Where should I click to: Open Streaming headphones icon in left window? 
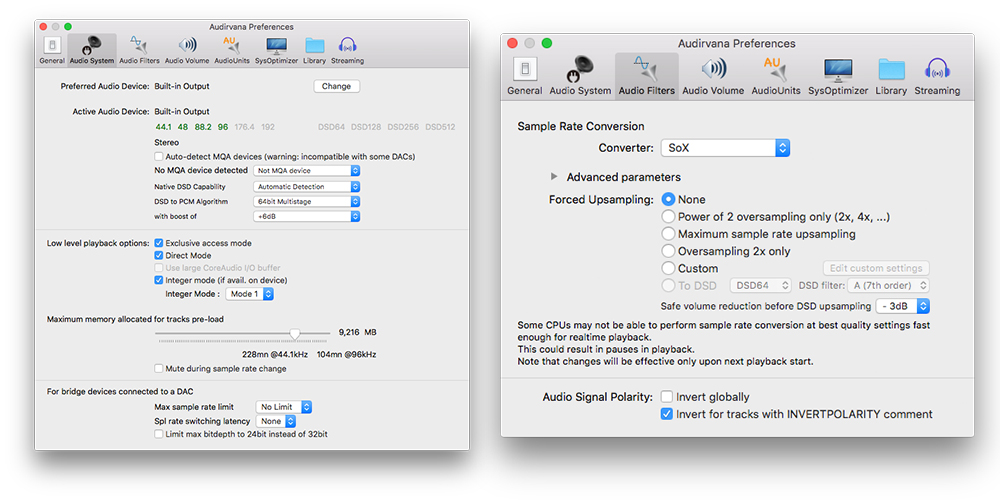pos(348,45)
